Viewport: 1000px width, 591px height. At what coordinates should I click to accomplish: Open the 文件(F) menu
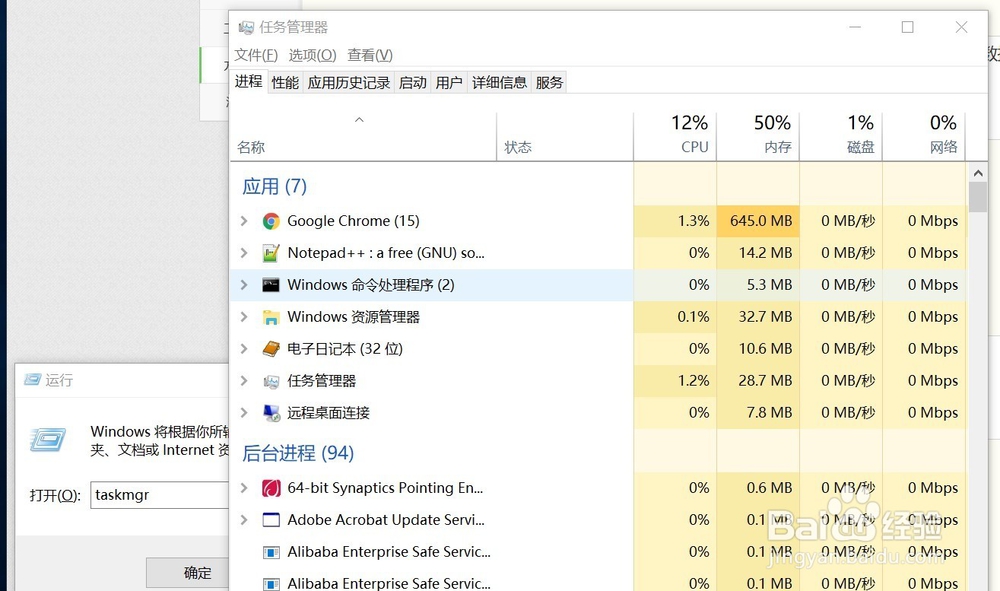[x=256, y=55]
